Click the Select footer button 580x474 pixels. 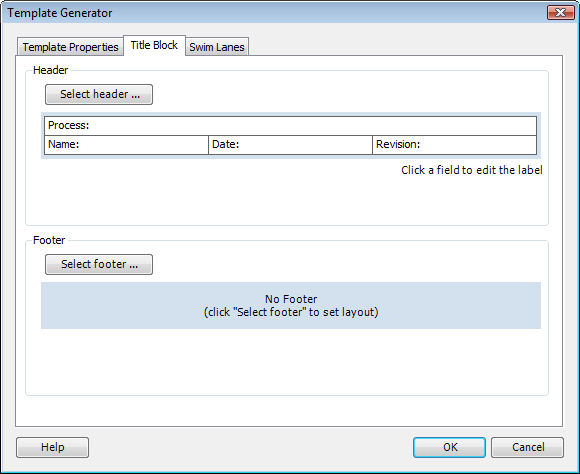(x=99, y=264)
